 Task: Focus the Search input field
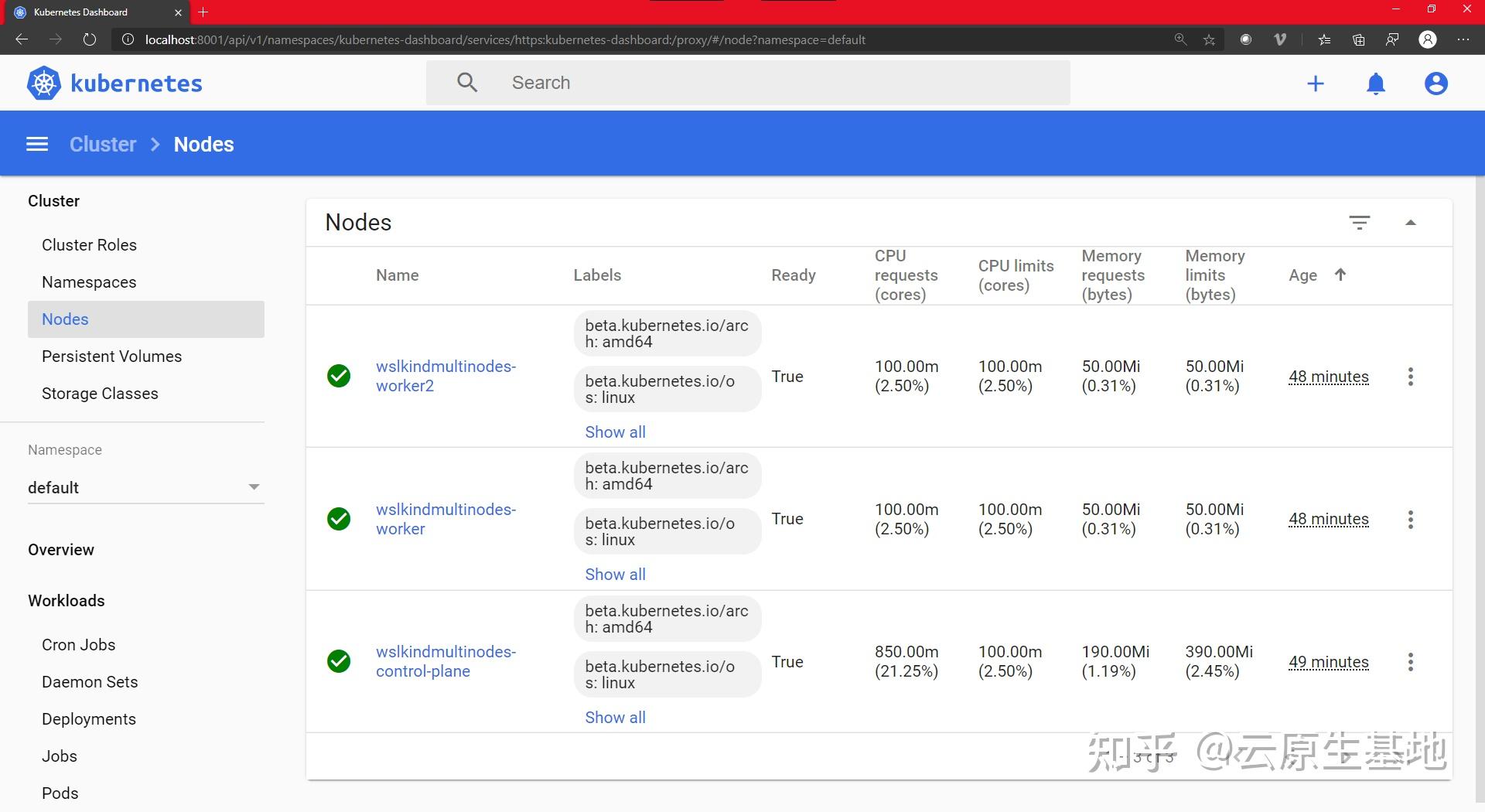(x=748, y=83)
